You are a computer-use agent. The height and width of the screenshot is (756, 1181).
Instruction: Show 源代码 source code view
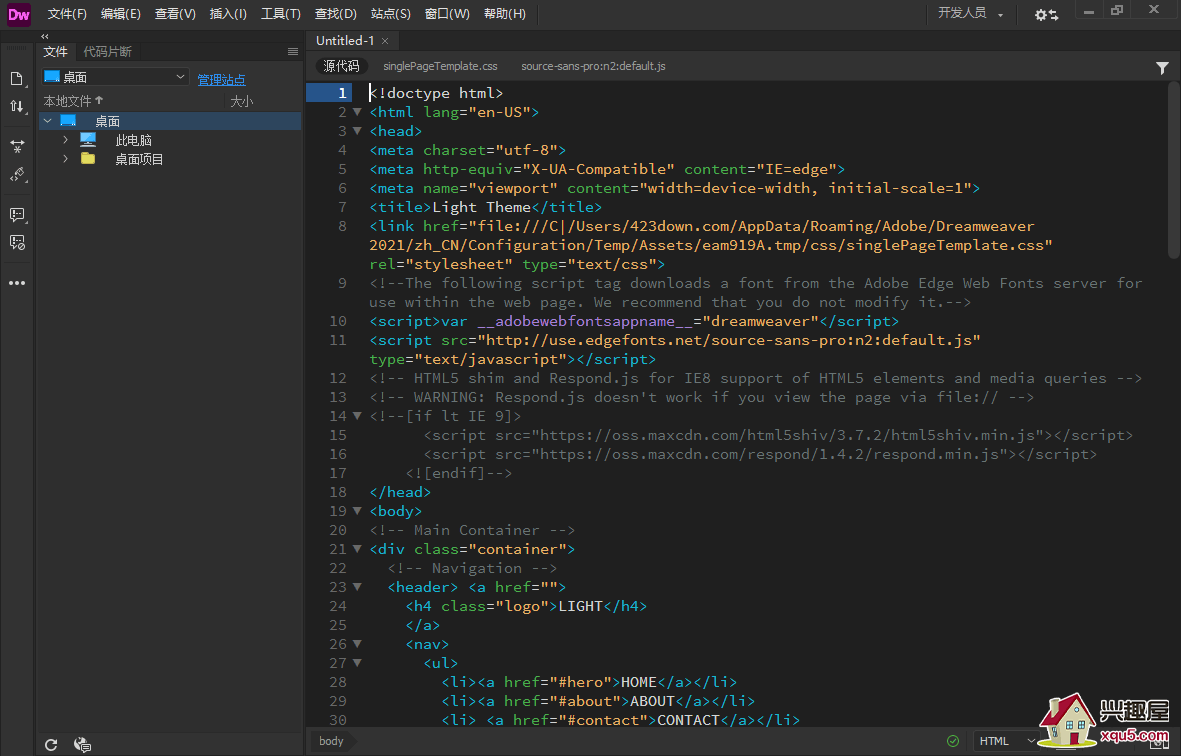pos(341,66)
